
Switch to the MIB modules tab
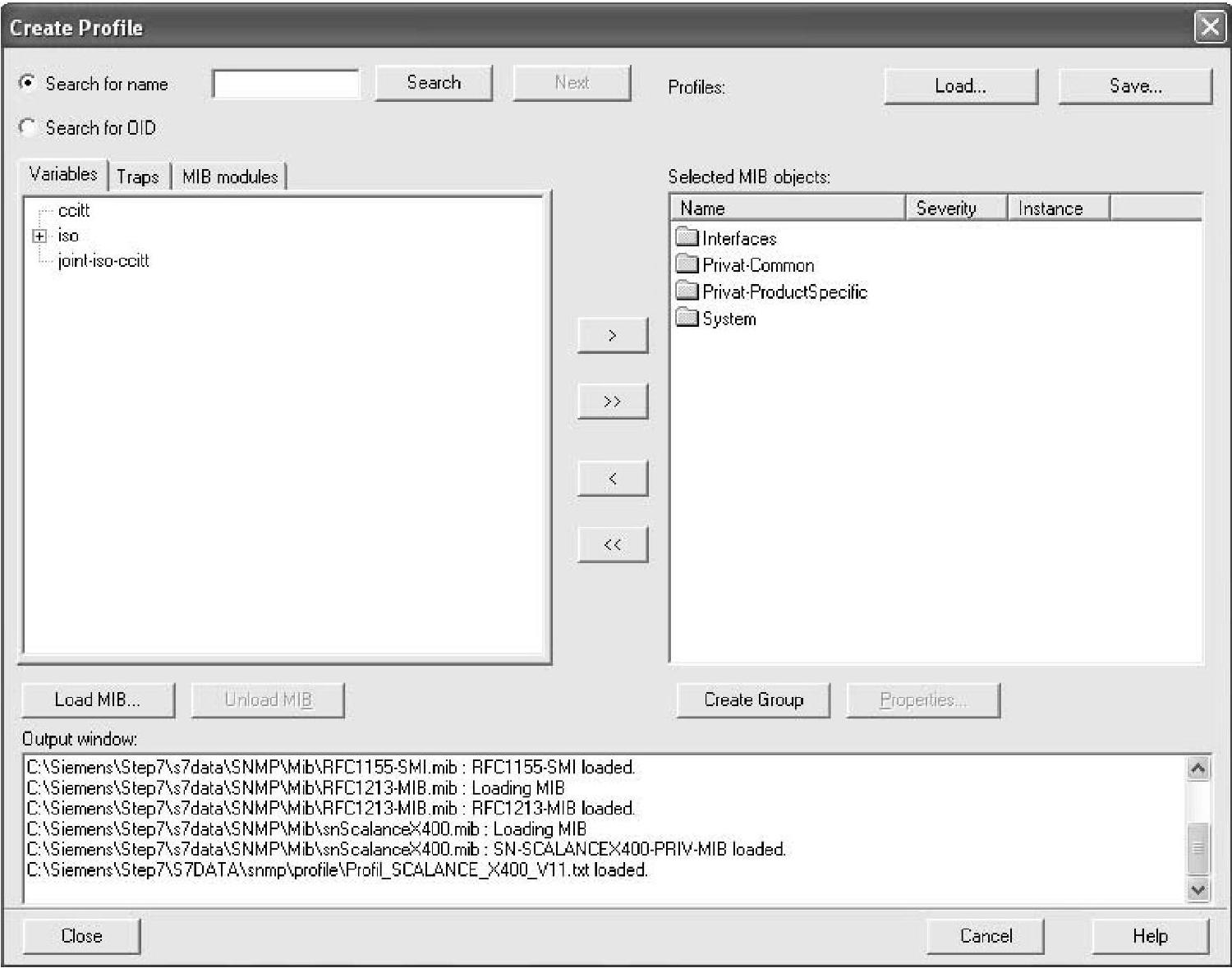[230, 177]
